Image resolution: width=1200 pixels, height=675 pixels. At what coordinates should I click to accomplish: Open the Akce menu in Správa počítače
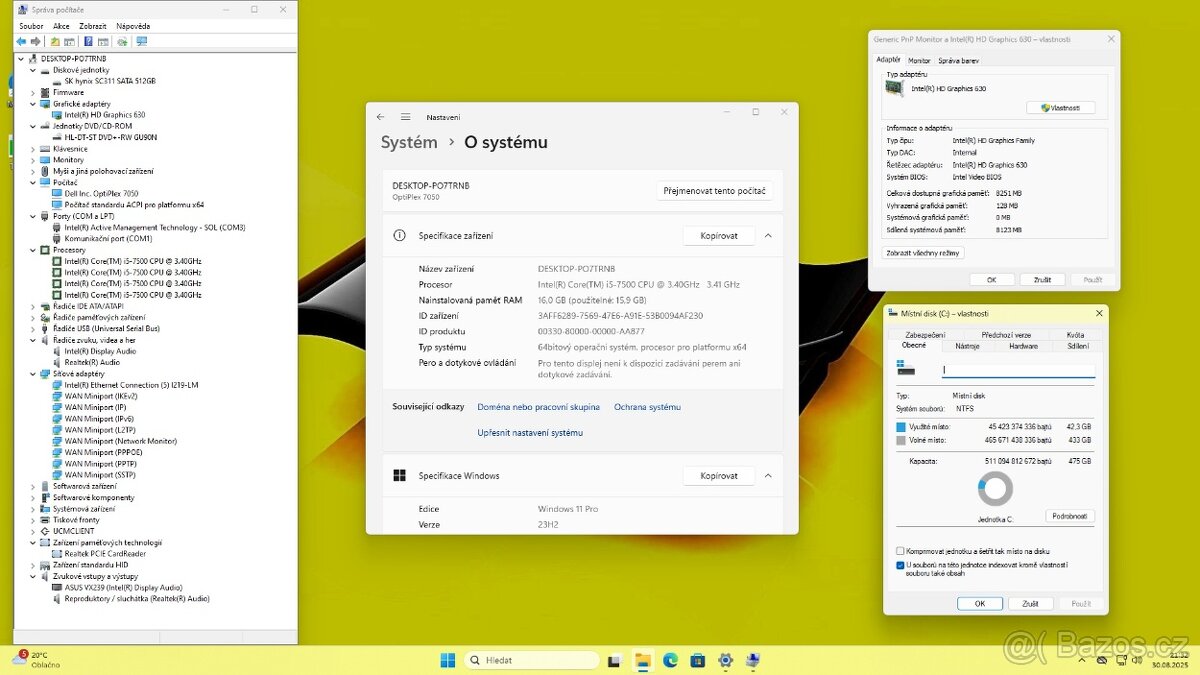[x=61, y=25]
